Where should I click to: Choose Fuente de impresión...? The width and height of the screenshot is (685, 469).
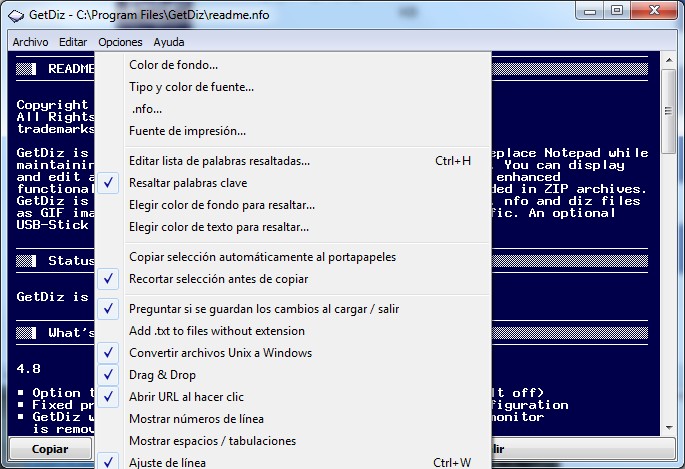pyautogui.click(x=293, y=131)
